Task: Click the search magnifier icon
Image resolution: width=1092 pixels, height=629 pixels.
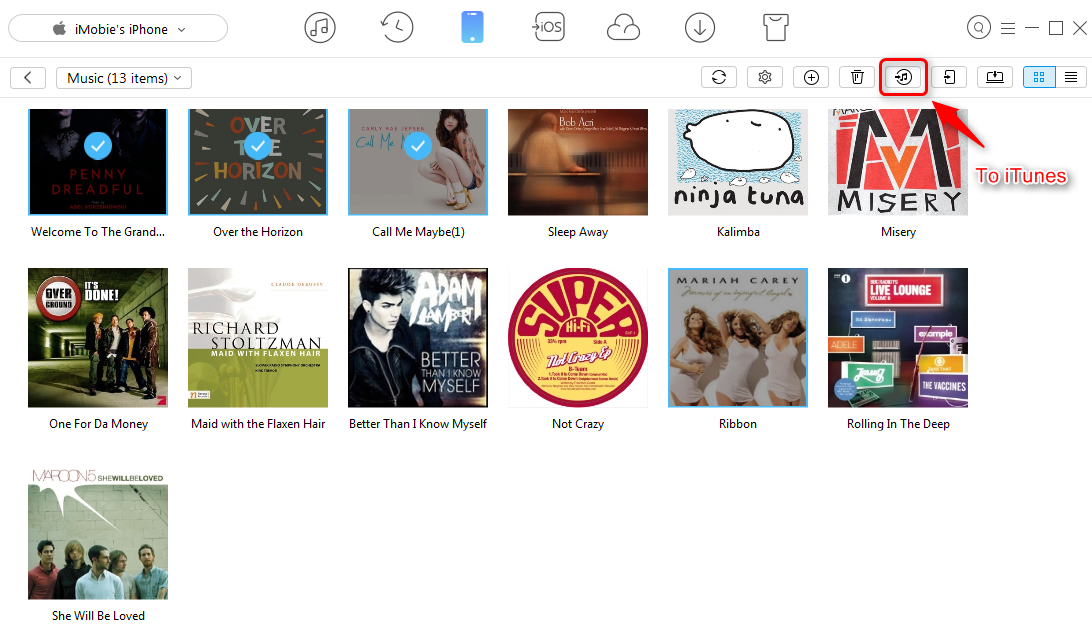Action: coord(978,28)
